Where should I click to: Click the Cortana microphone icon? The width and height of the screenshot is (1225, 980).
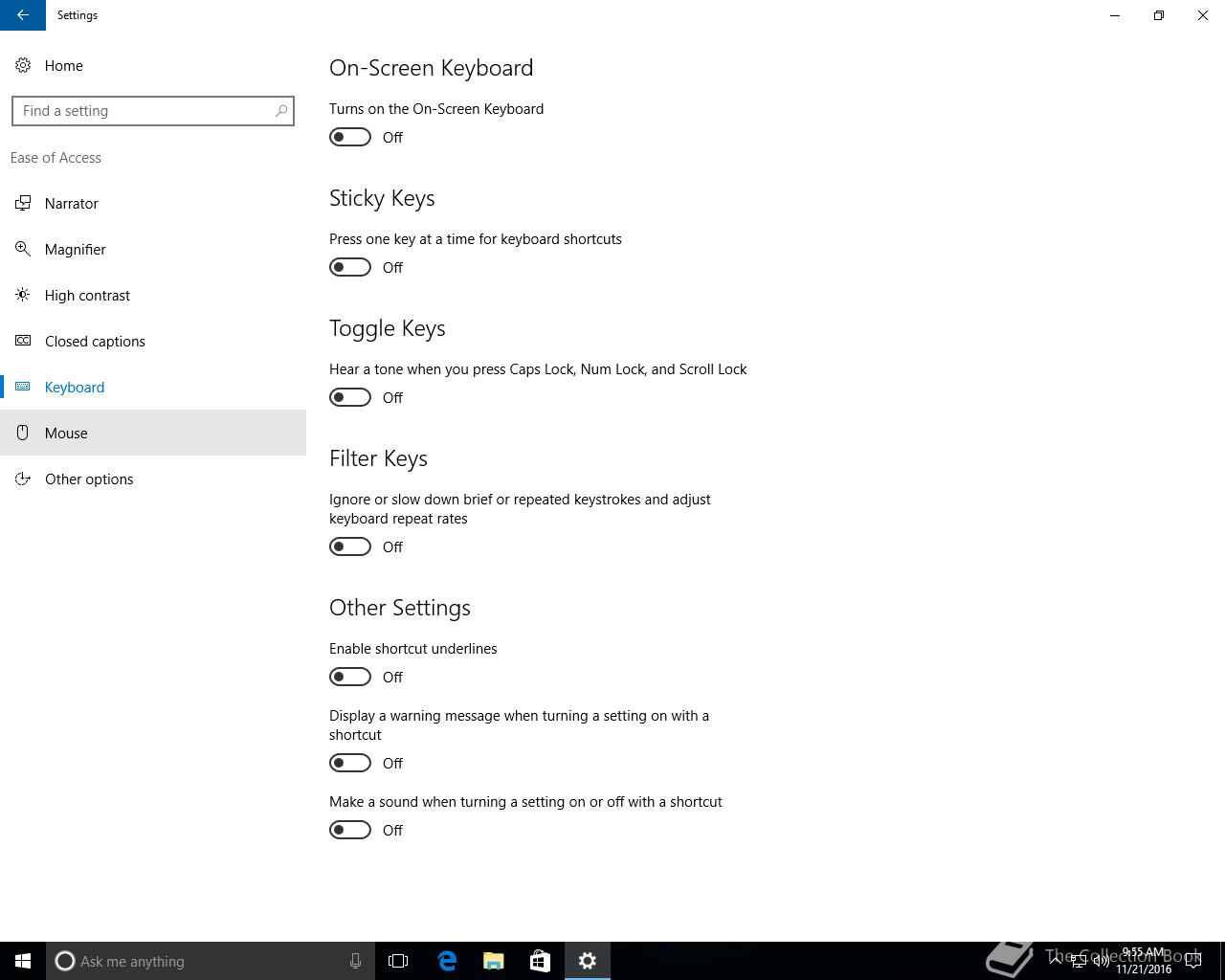click(355, 961)
